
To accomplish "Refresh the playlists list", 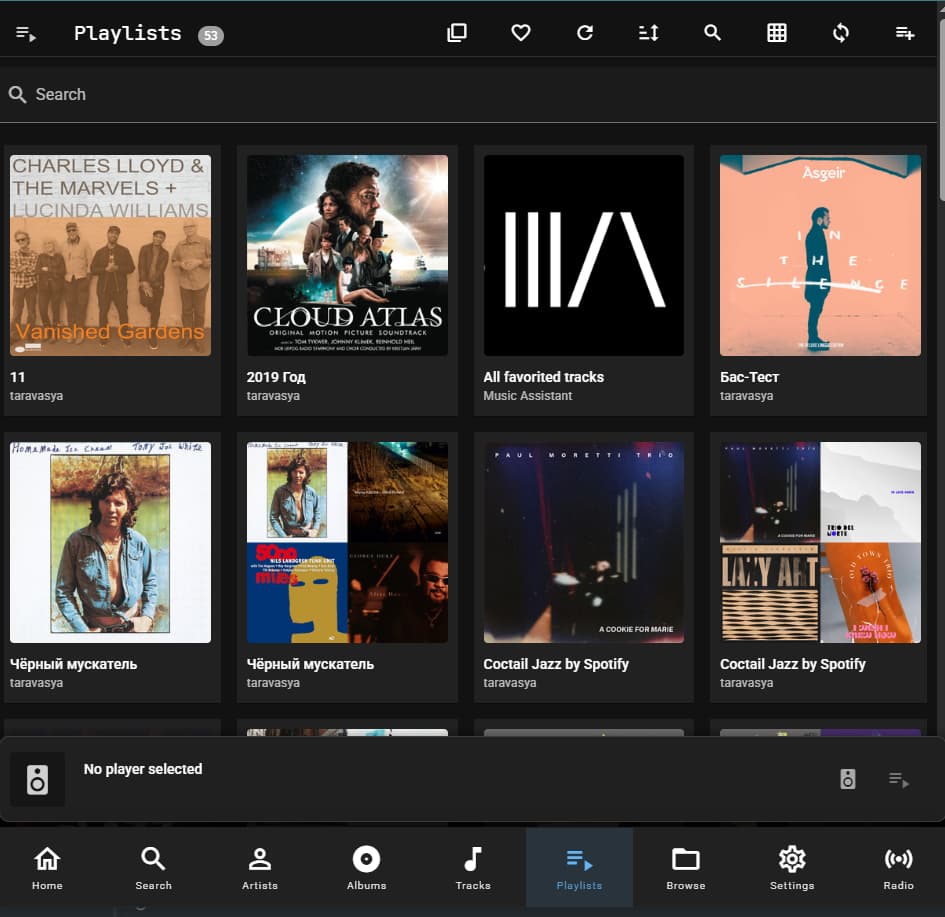I will 585,33.
